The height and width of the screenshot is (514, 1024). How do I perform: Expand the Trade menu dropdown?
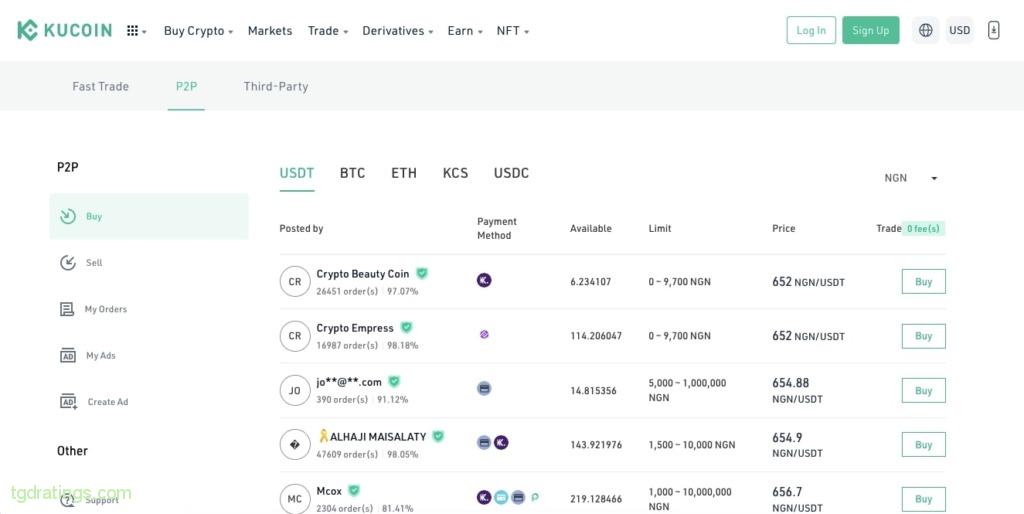coord(328,31)
